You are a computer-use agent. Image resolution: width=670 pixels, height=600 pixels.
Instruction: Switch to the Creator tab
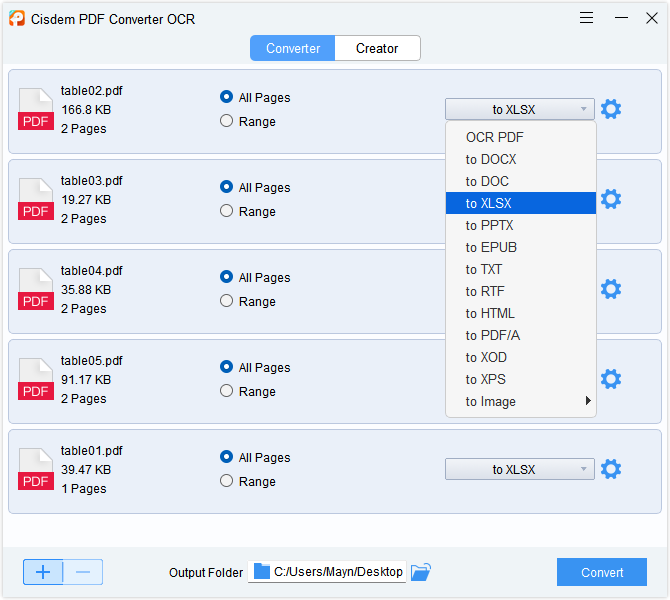click(377, 48)
